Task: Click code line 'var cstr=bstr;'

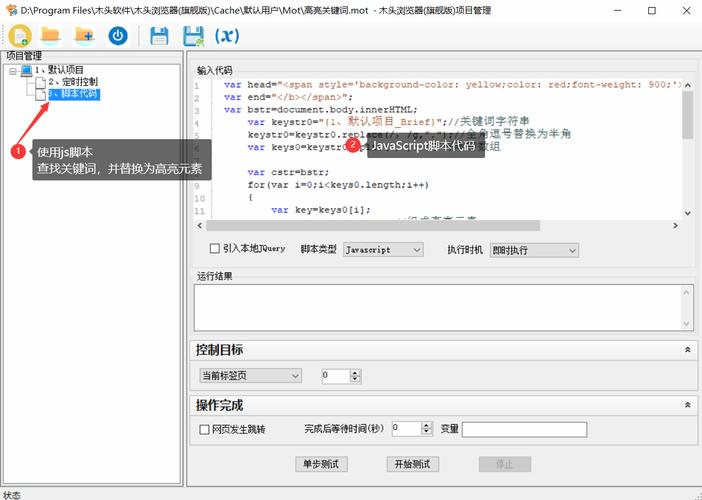Action: (288, 172)
